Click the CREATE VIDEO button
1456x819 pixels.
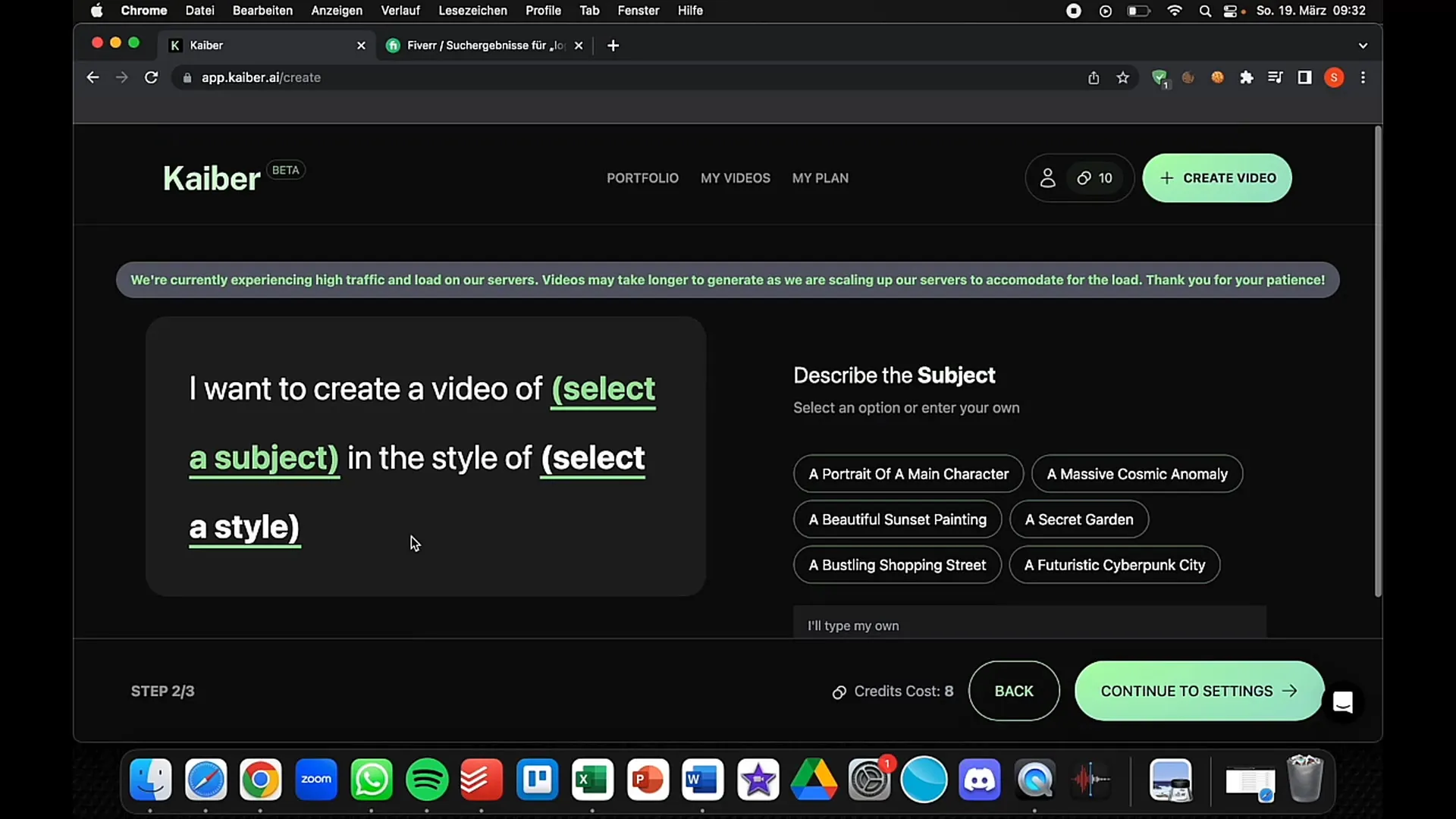tap(1218, 178)
